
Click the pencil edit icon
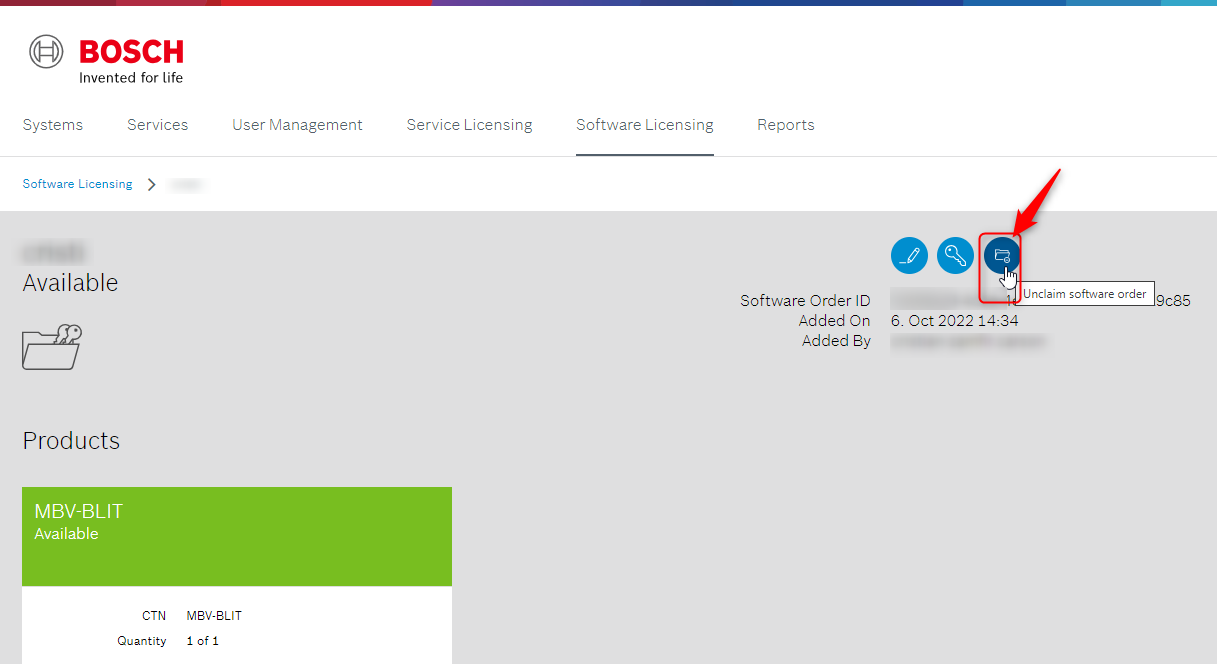(909, 256)
